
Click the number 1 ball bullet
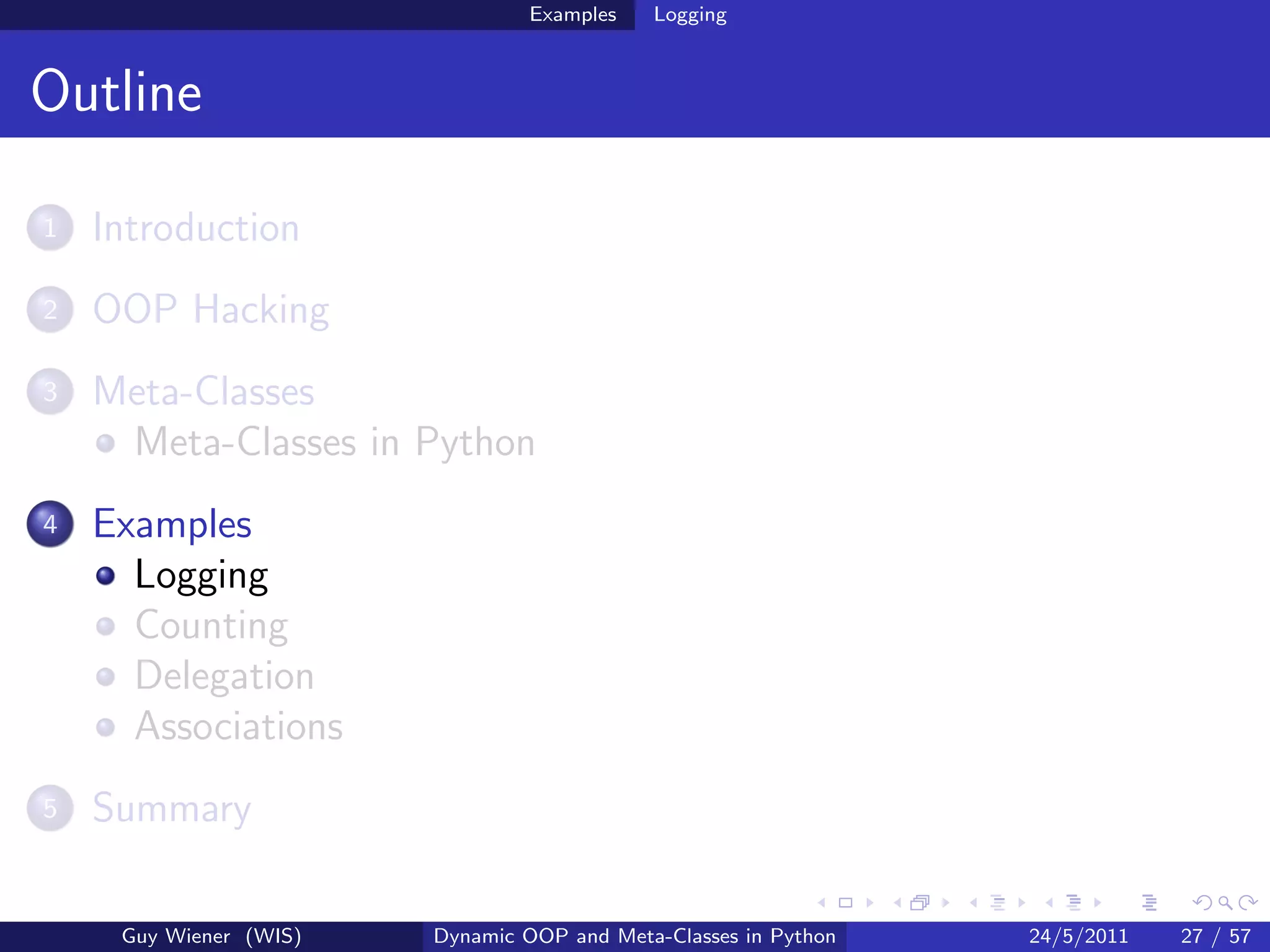pos(50,227)
